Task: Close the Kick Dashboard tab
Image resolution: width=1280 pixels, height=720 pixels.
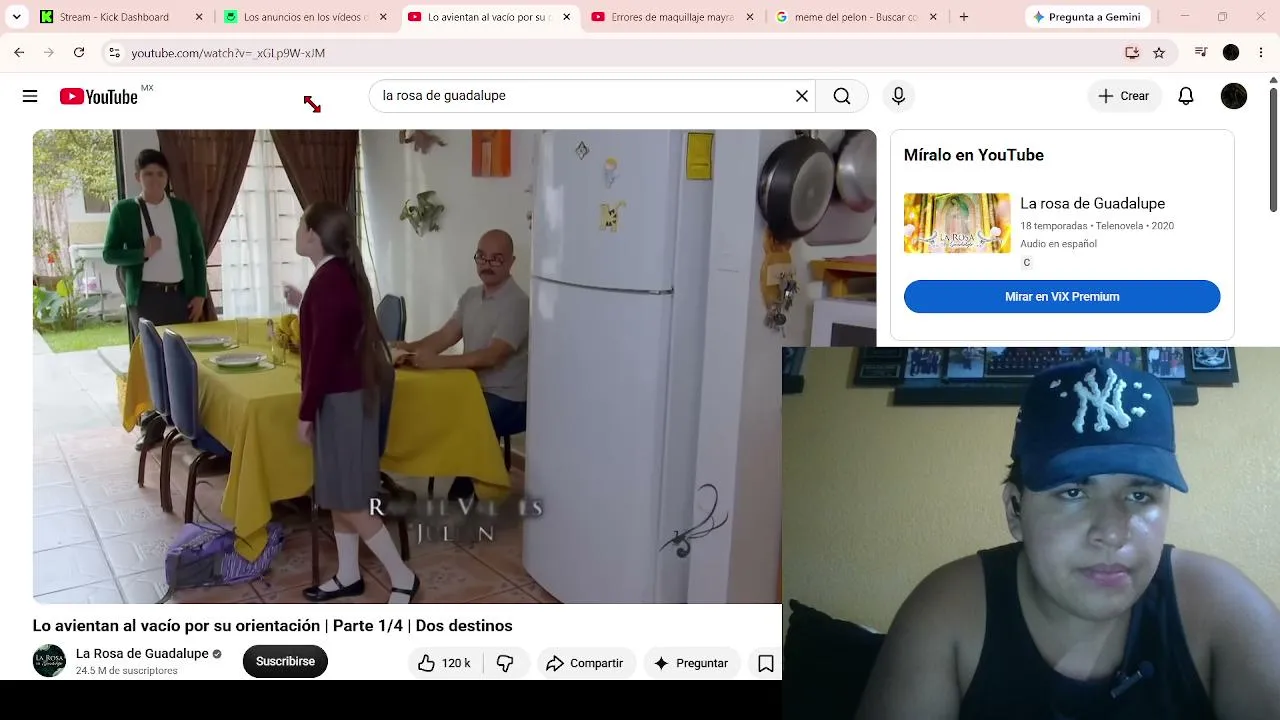Action: coord(199,17)
